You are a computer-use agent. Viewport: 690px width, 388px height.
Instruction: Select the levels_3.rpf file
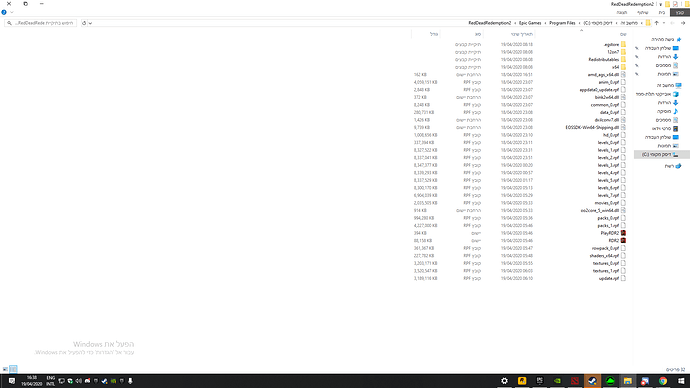pyautogui.click(x=611, y=165)
